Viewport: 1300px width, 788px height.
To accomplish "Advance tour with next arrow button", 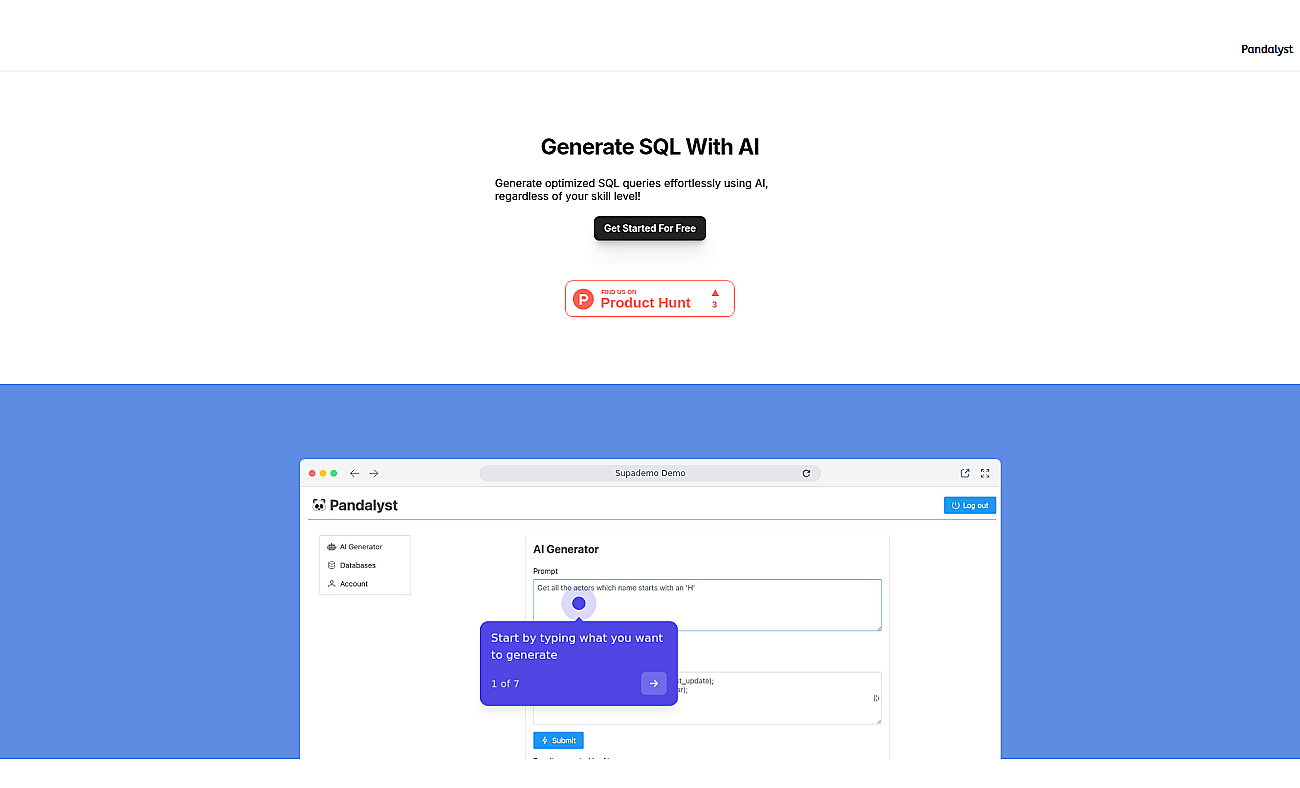I will pyautogui.click(x=654, y=683).
